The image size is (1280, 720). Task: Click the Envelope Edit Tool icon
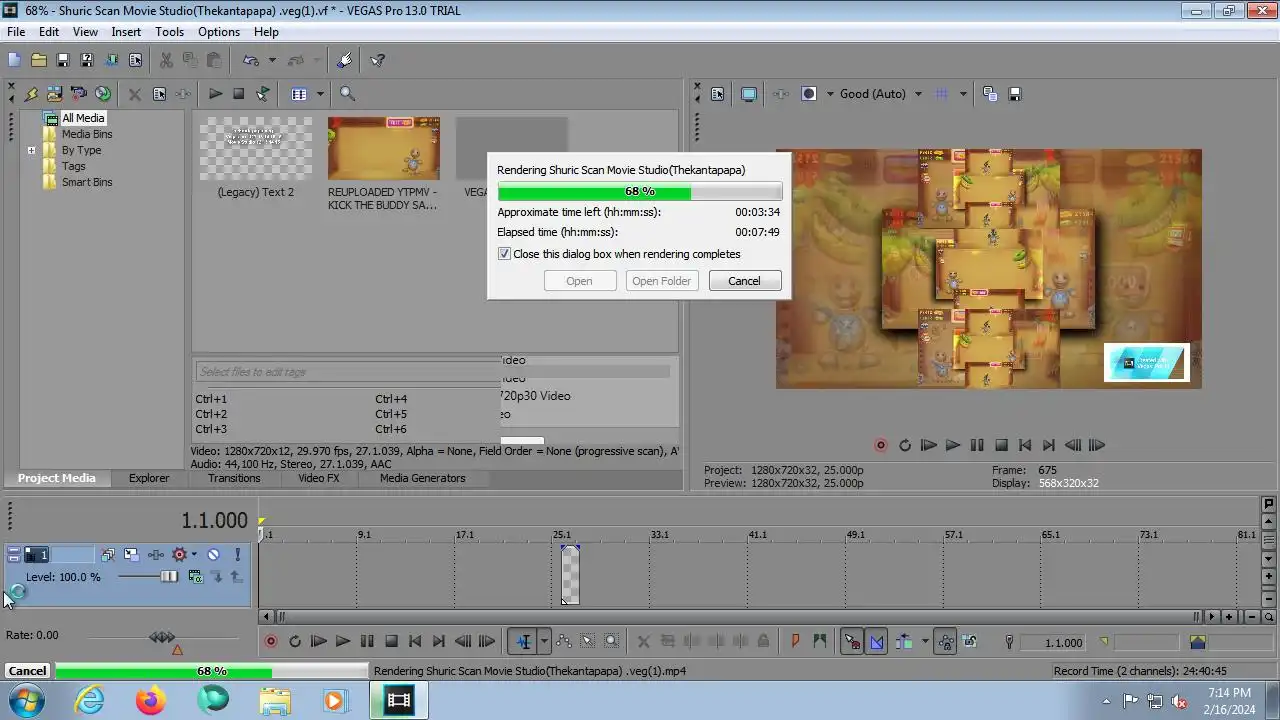[x=563, y=642]
